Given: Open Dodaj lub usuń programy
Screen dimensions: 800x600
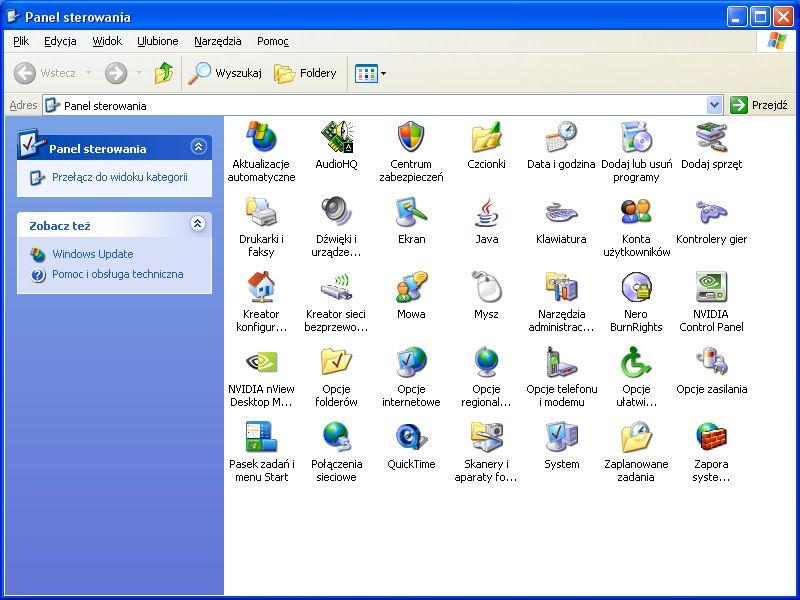Looking at the screenshot, I should [636, 151].
